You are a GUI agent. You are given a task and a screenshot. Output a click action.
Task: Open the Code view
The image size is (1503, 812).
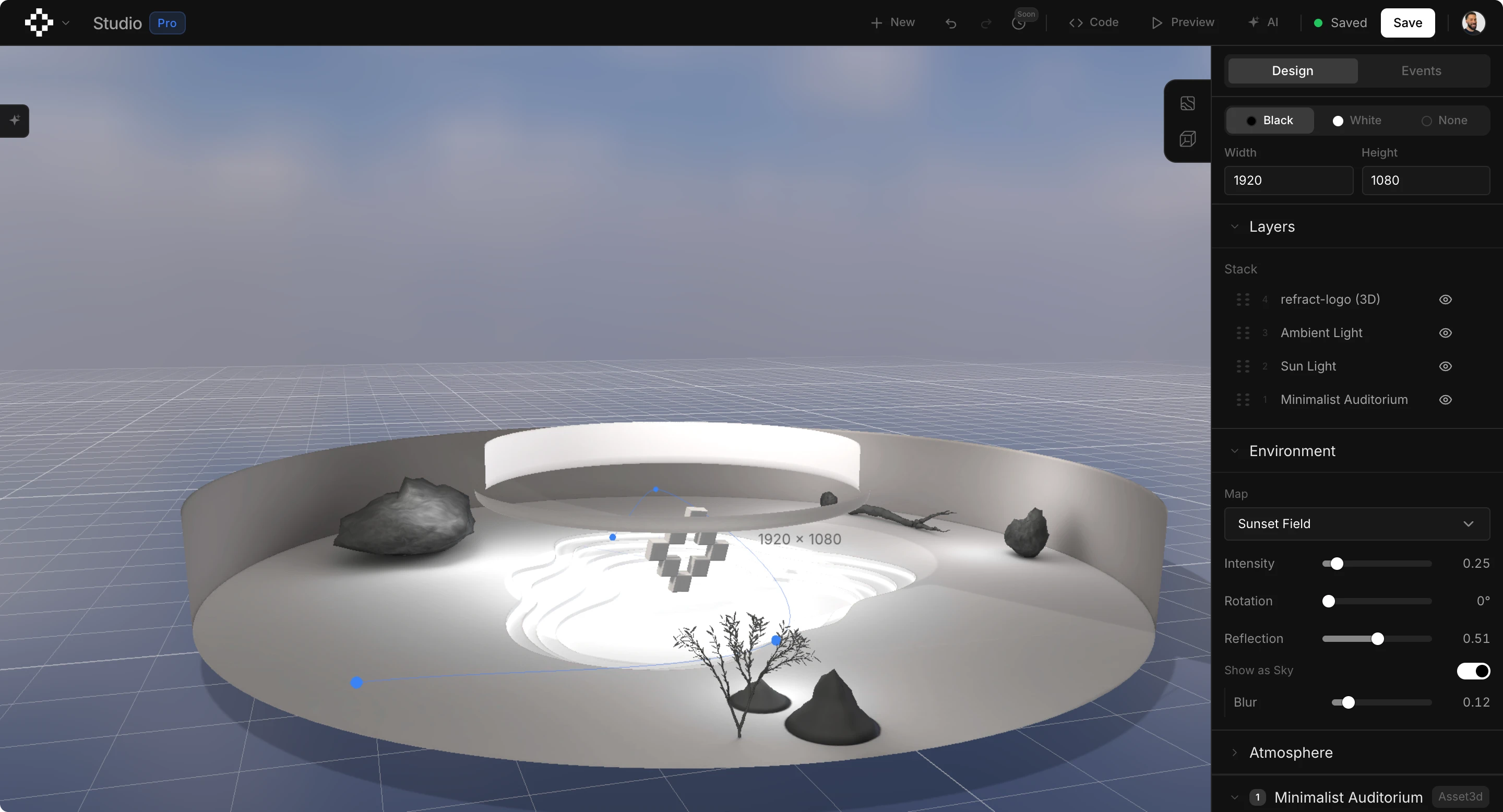(x=1093, y=23)
